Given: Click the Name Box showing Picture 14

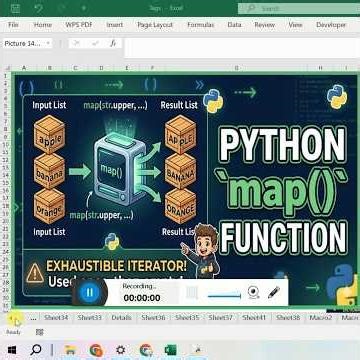Looking at the screenshot, I should click(23, 43).
